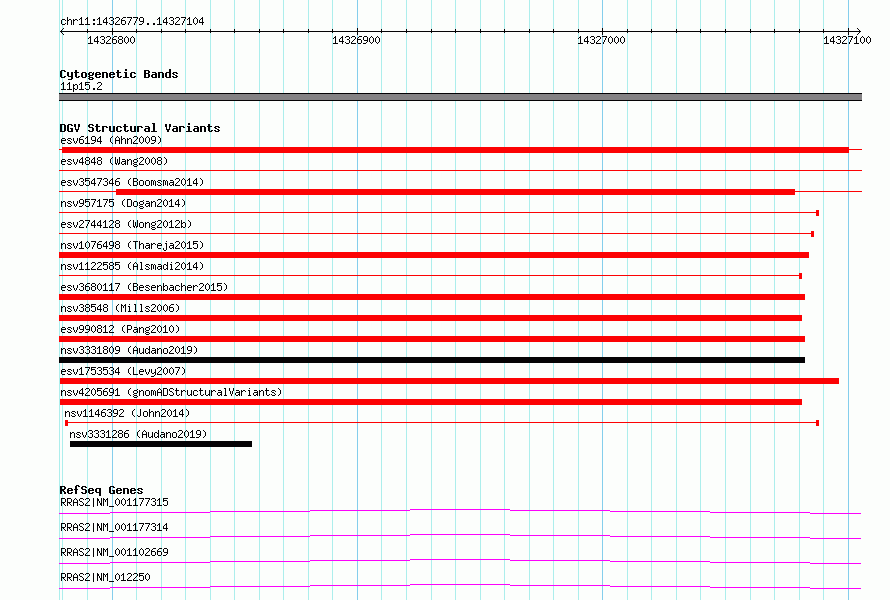Select the nsv4205691 red variant bar
Viewport: 890px width, 600px height.
(x=431, y=402)
